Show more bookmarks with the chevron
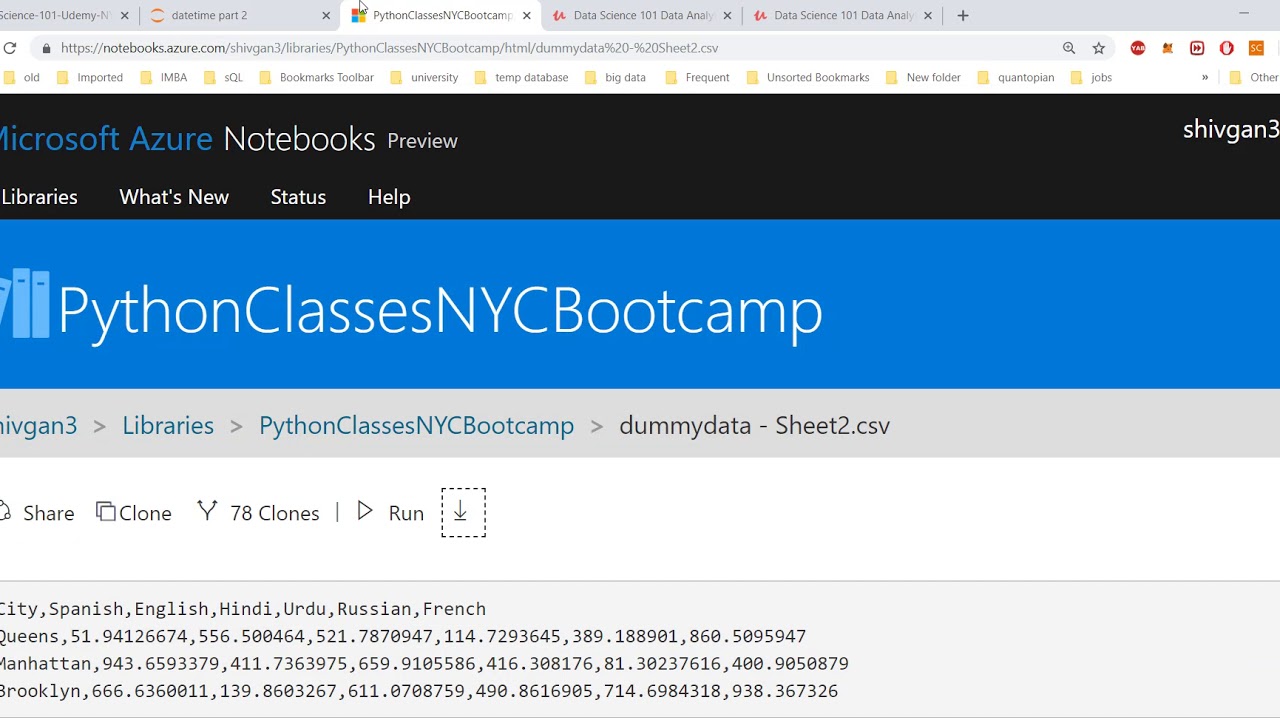1280x720 pixels. click(x=1205, y=77)
